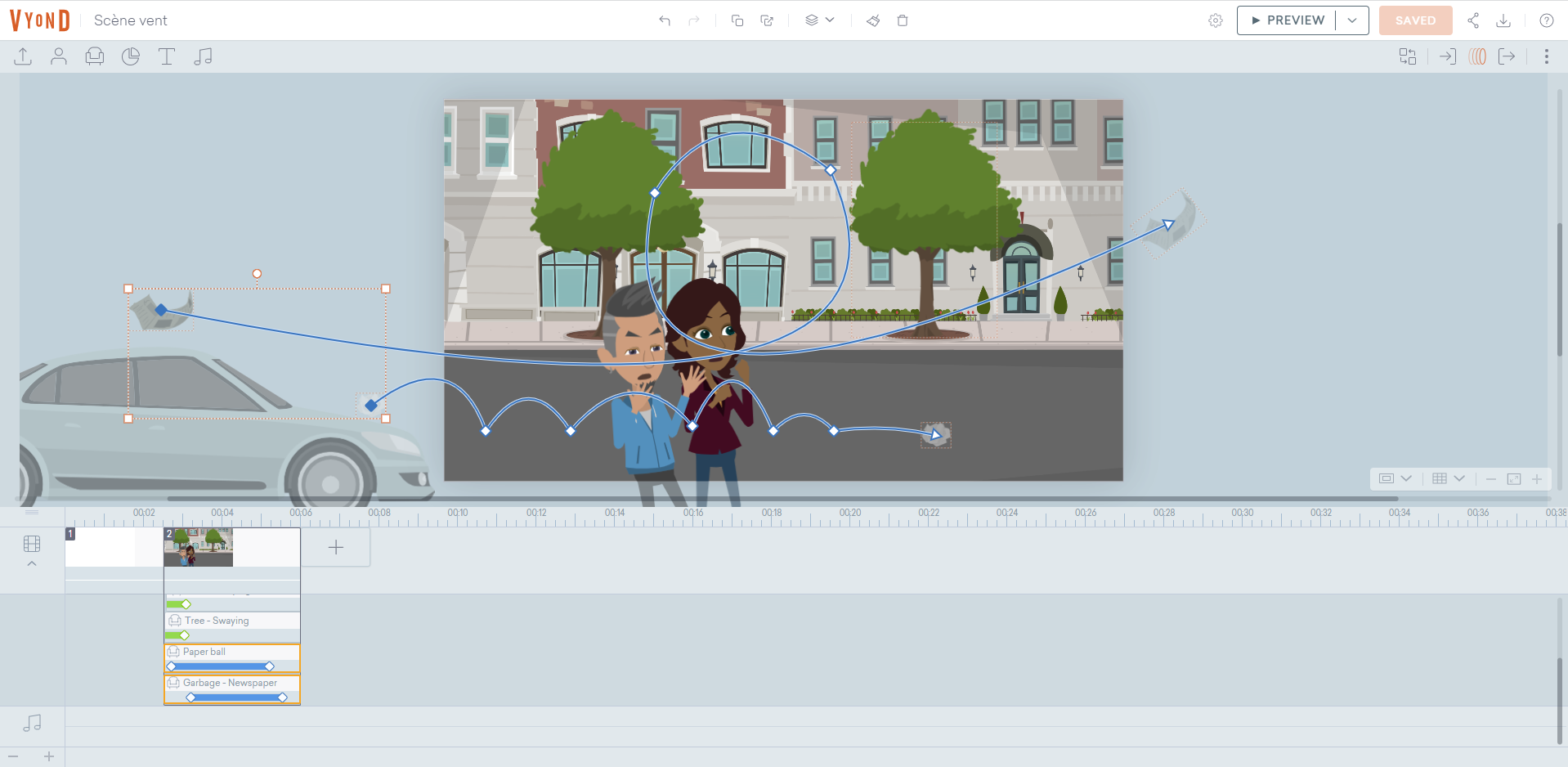Click the Share video icon

pos(1473,20)
